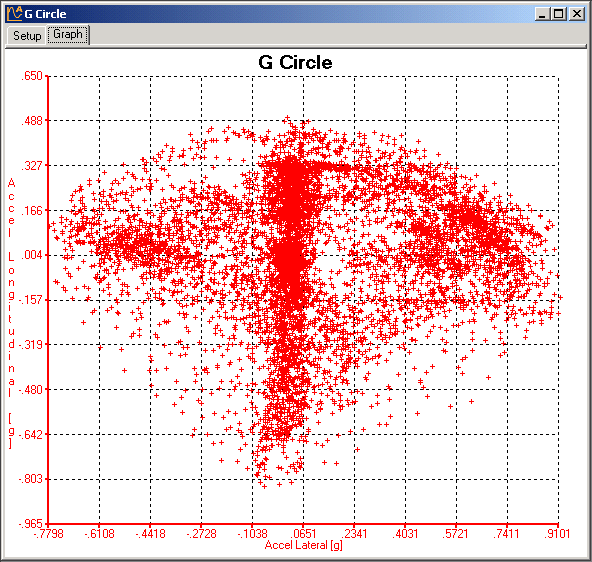Click the -.965 Y-axis value

(x=31, y=524)
